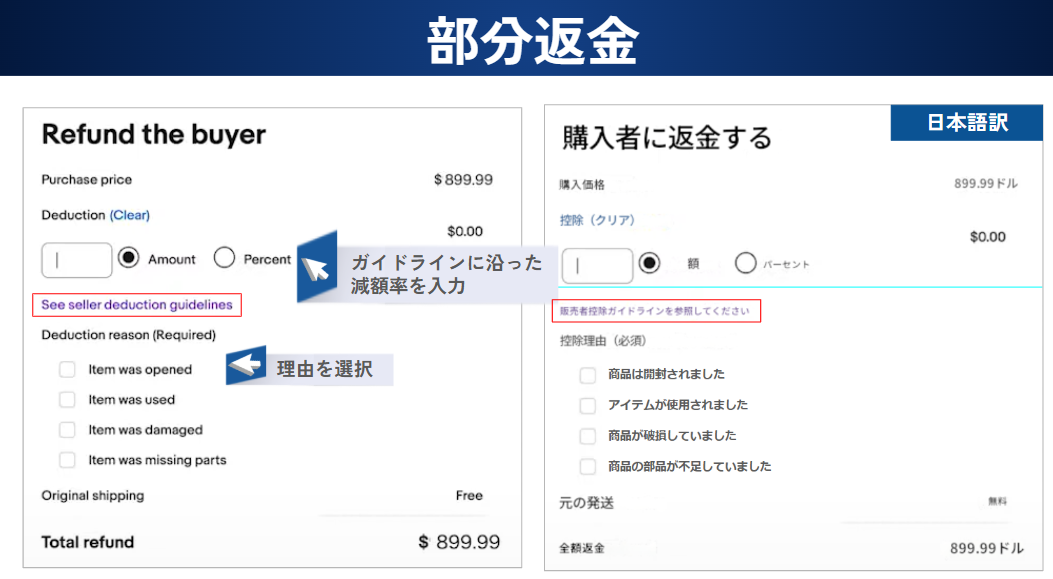1053x579 pixels.
Task: Click the 日本語訳 badge
Action: (x=966, y=123)
